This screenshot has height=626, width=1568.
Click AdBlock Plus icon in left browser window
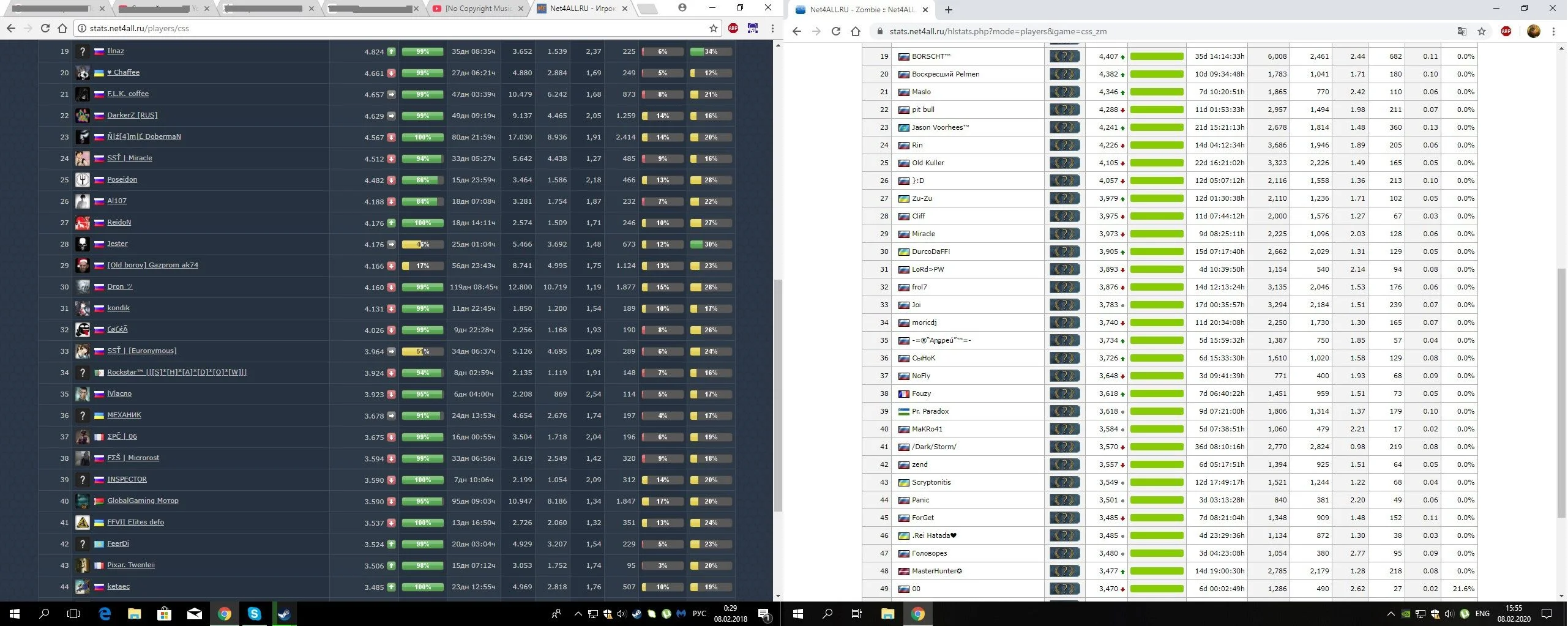click(733, 28)
